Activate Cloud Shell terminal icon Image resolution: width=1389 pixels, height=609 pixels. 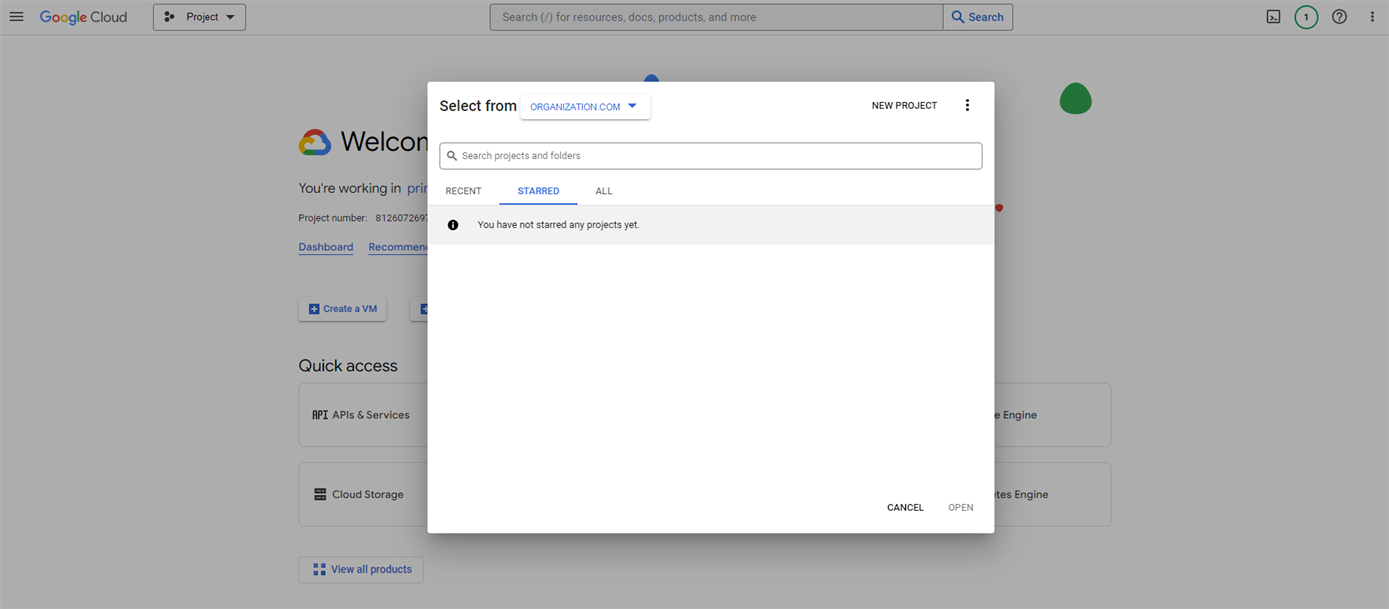pos(1273,17)
